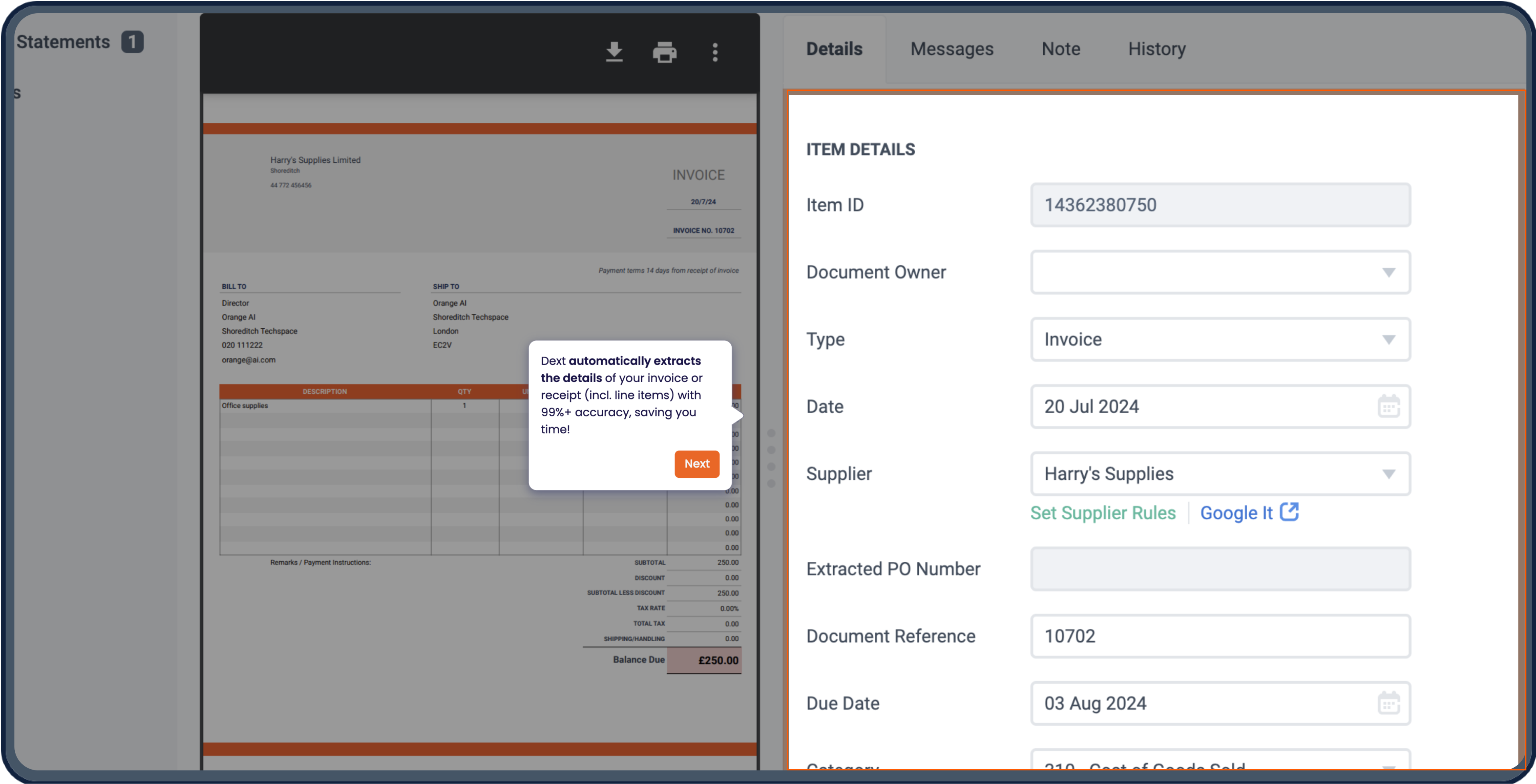Image resolution: width=1536 pixels, height=784 pixels.
Task: Switch to the Messages tab
Action: coord(952,48)
